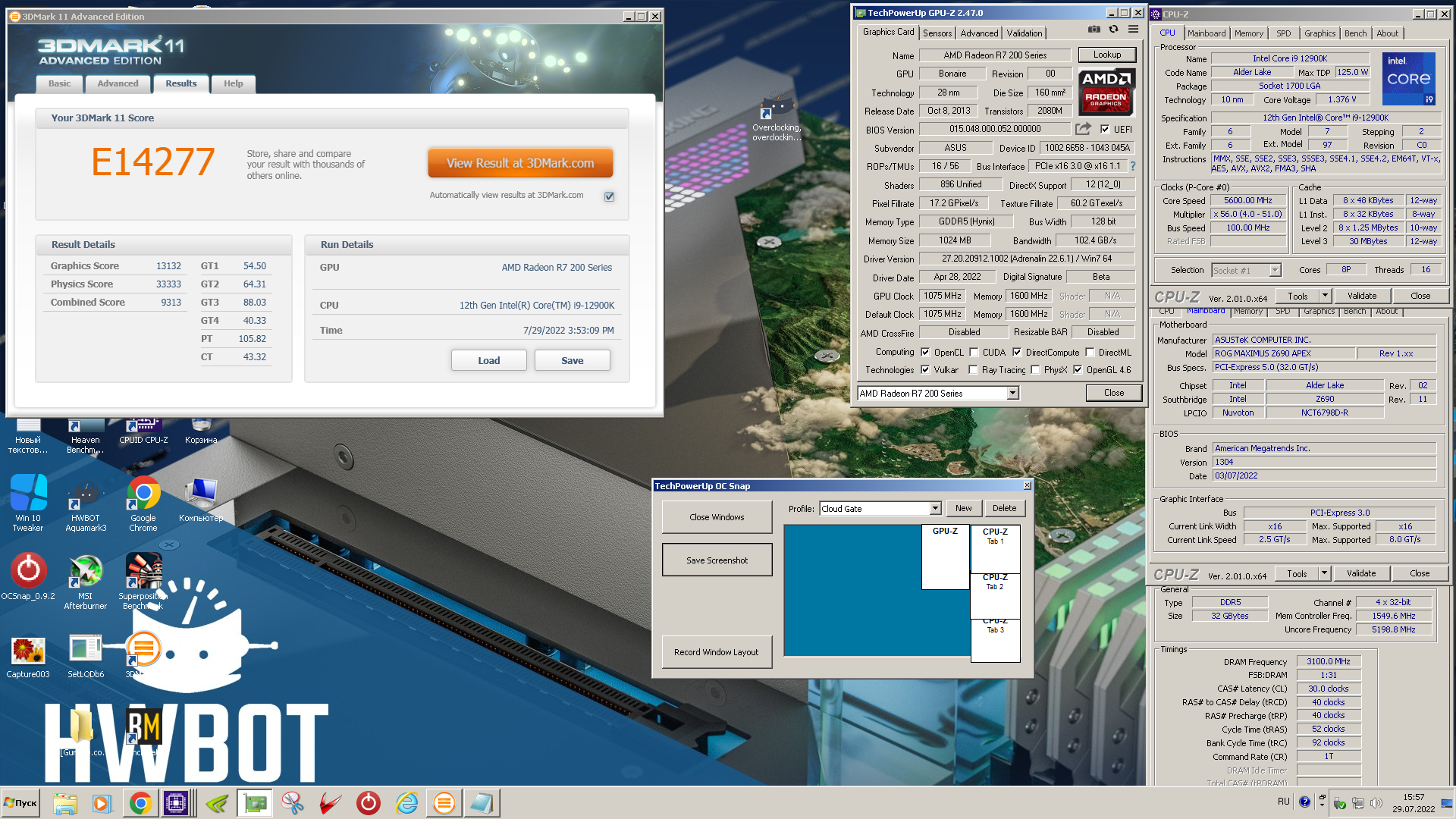Click Validate button in upper CPU-Z
The width and height of the screenshot is (1456, 819).
1362,296
